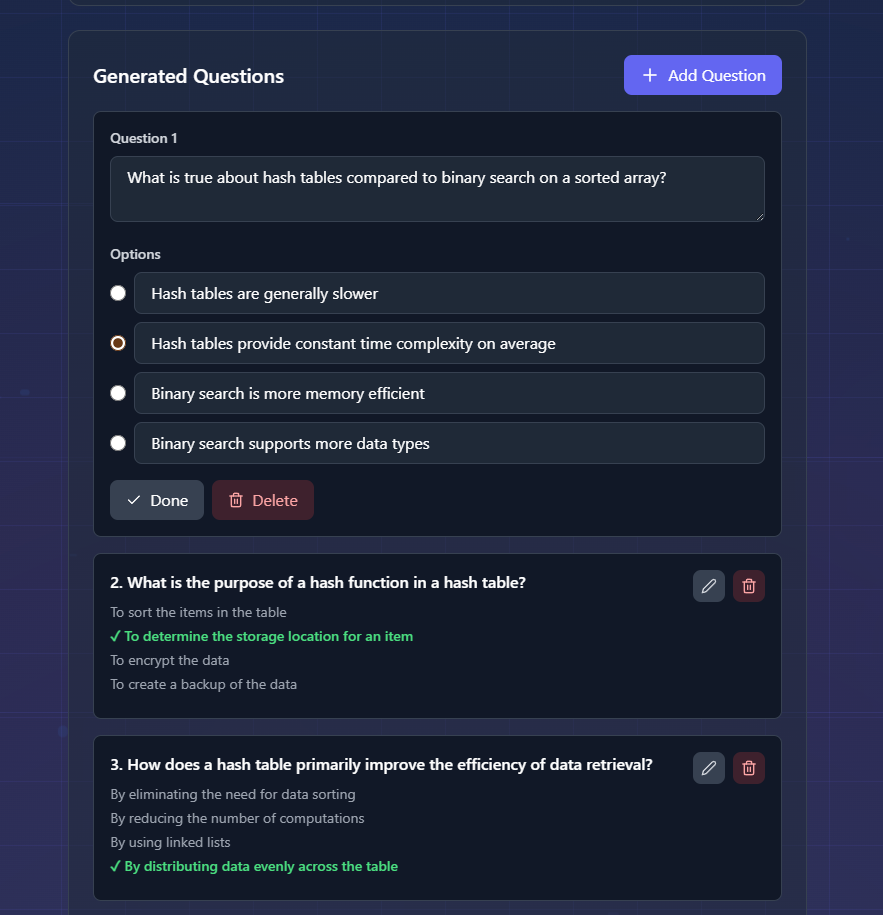
Task: Click into the Question 1 text area
Action: click(437, 189)
